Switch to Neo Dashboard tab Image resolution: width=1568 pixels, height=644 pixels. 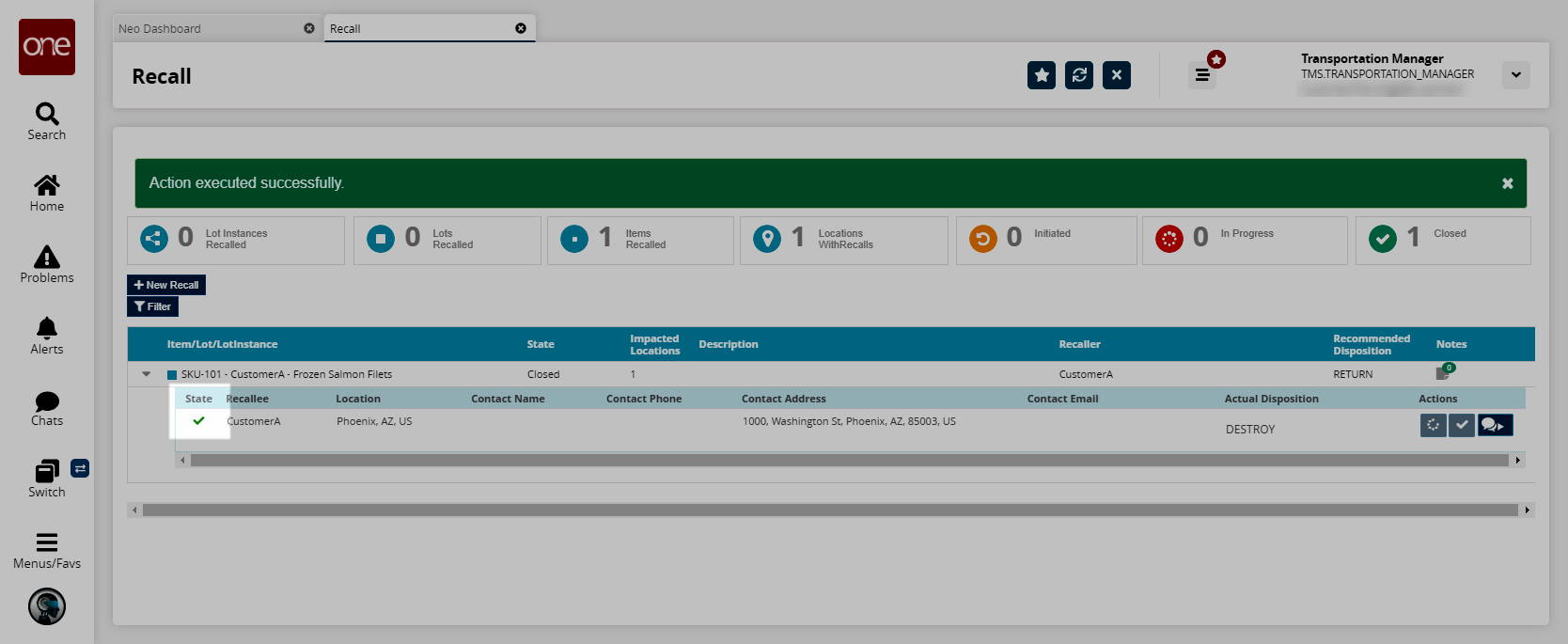(160, 29)
